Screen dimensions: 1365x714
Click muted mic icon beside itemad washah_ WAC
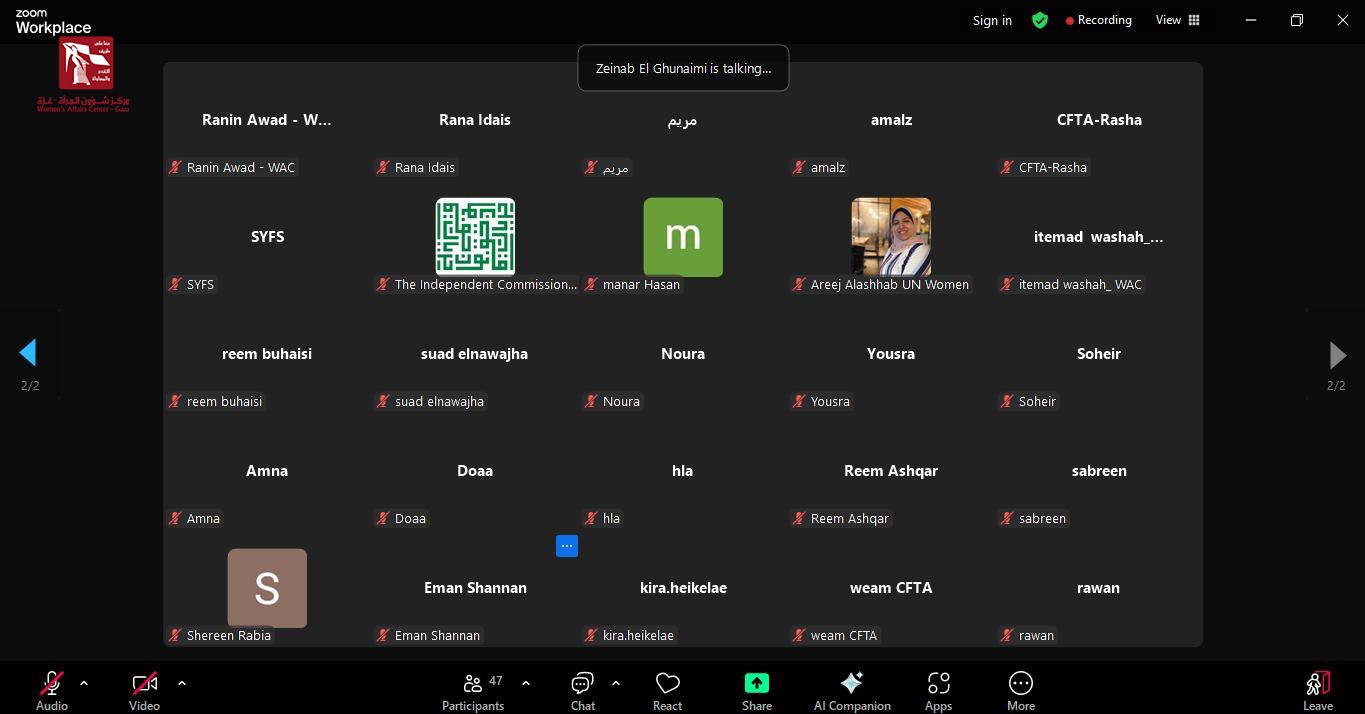1007,284
